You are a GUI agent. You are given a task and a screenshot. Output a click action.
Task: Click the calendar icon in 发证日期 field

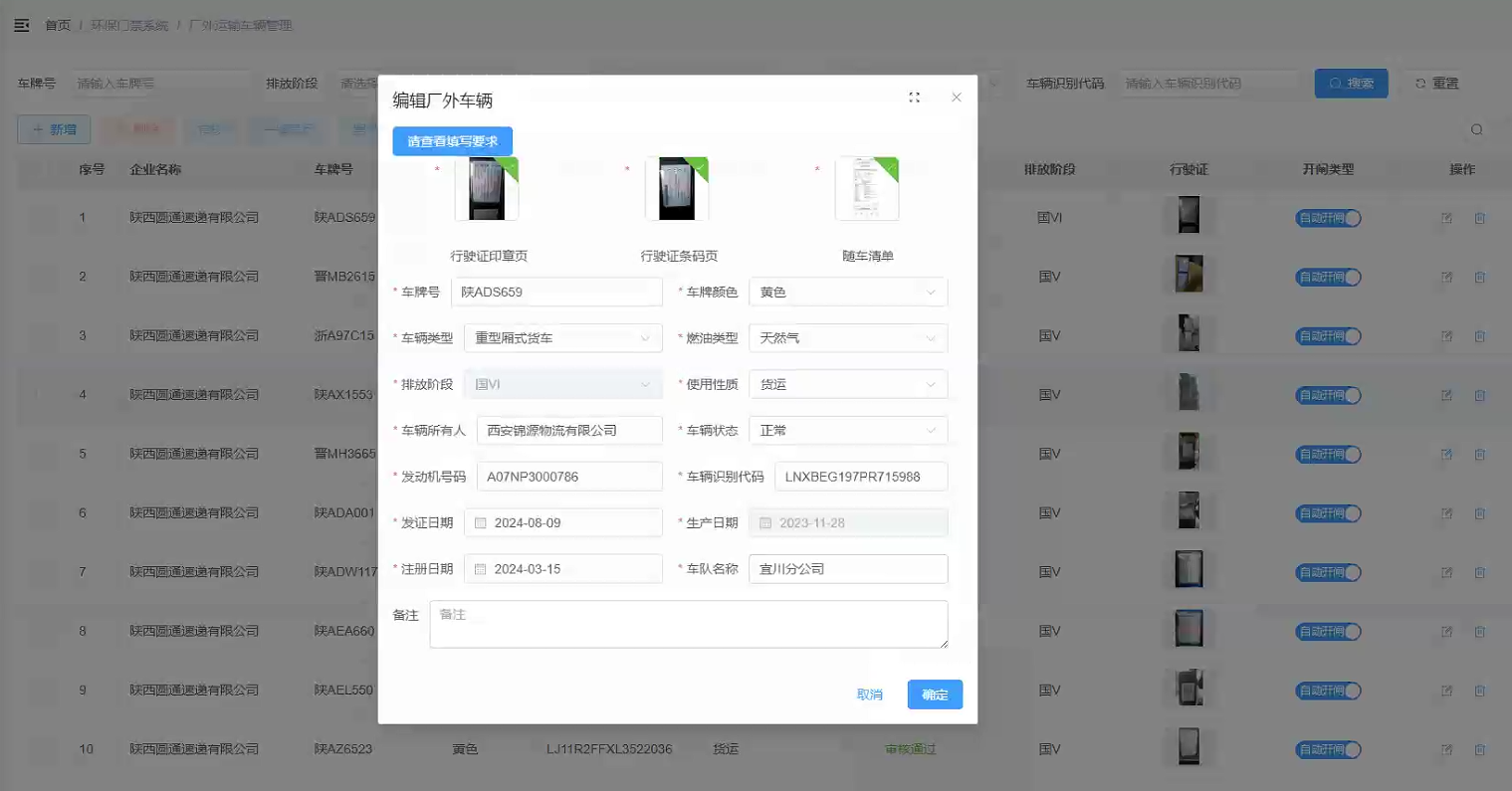[x=480, y=523]
